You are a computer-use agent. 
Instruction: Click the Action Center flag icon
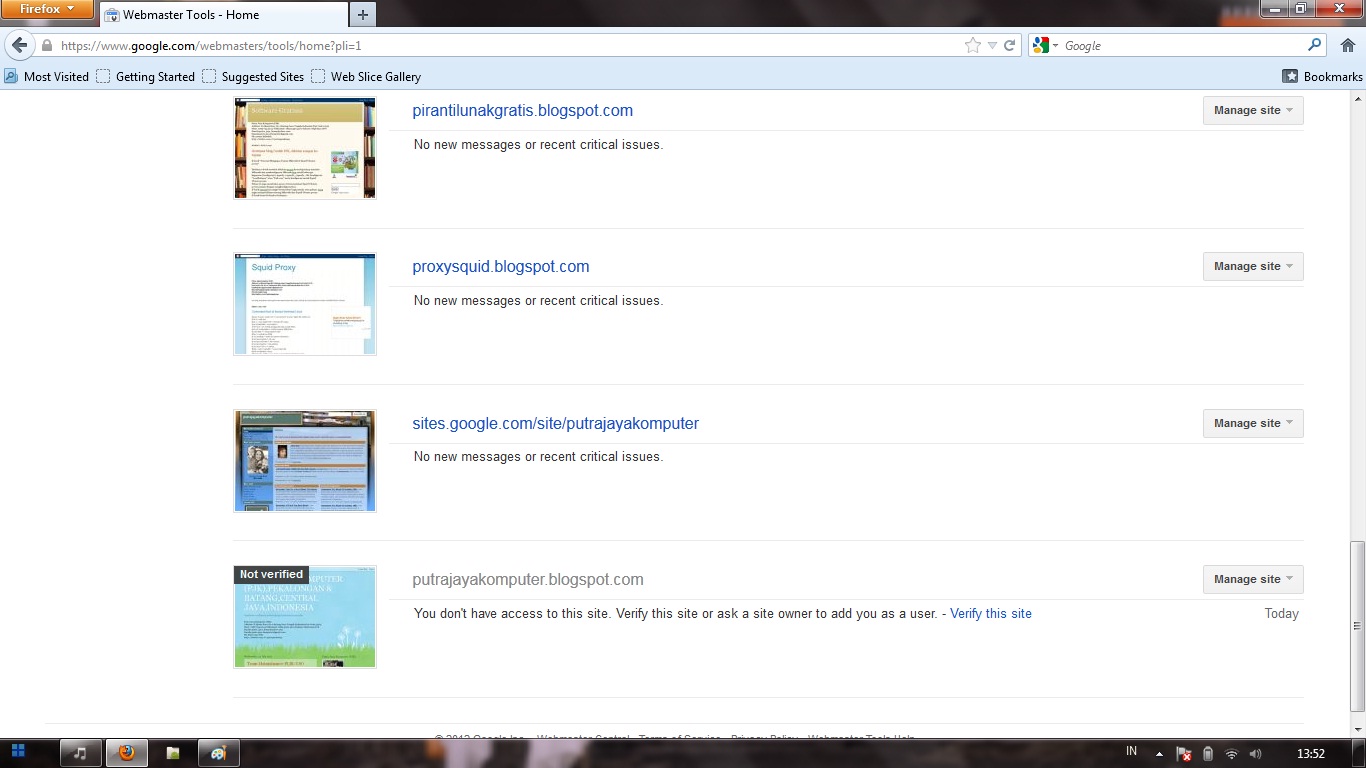tap(1183, 754)
